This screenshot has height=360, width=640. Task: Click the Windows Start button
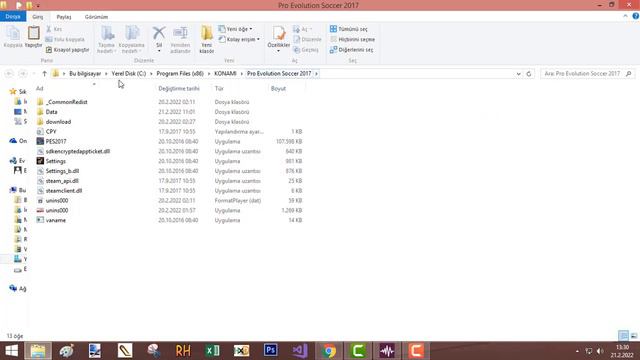tap(11, 351)
